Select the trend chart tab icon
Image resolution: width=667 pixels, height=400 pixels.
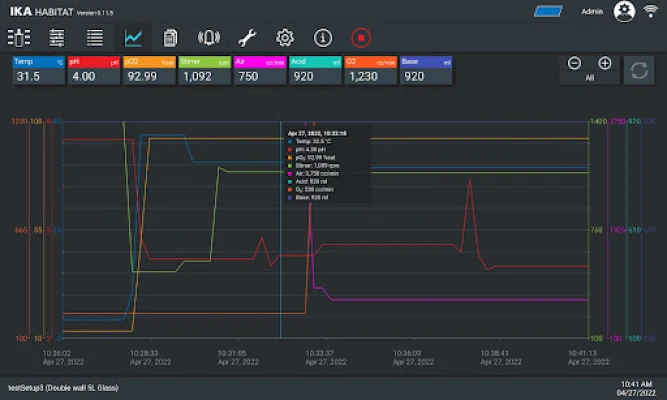tap(133, 38)
